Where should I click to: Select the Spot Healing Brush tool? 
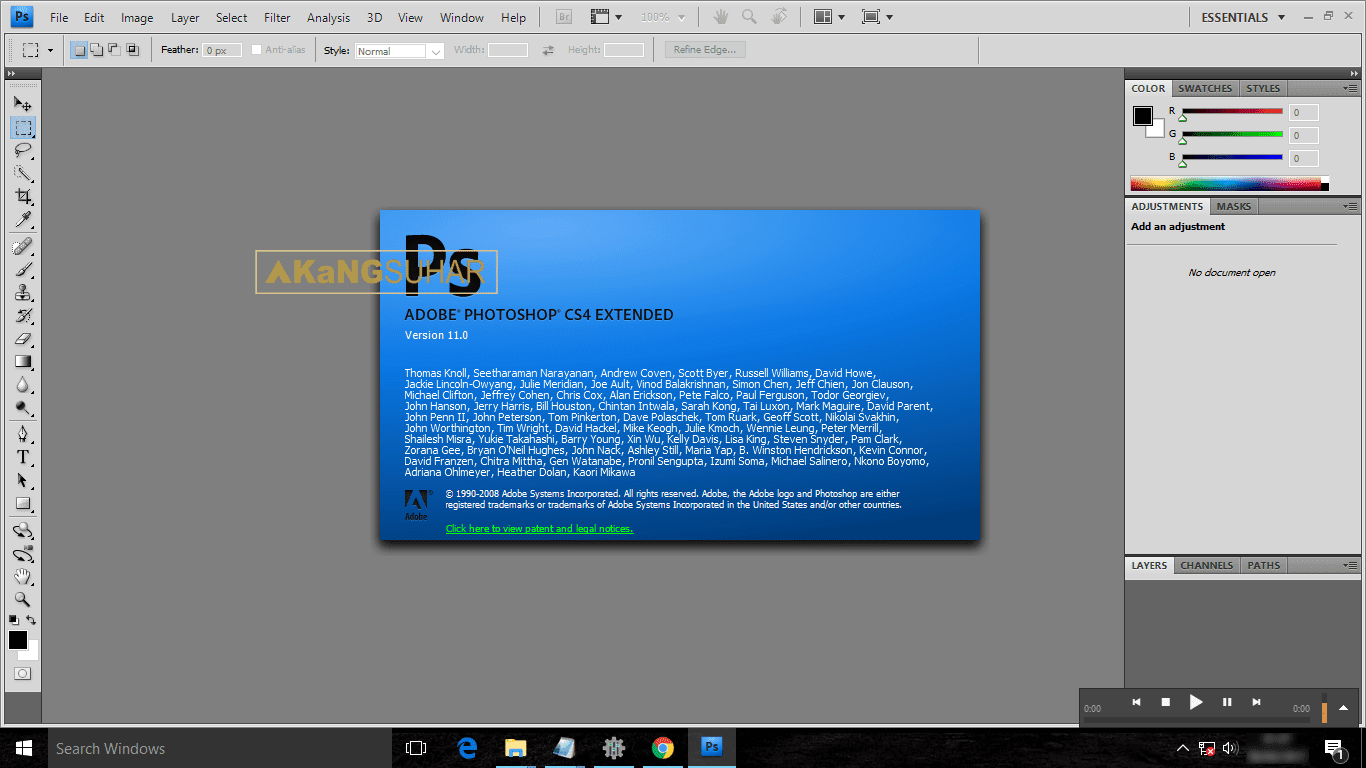pyautogui.click(x=22, y=247)
